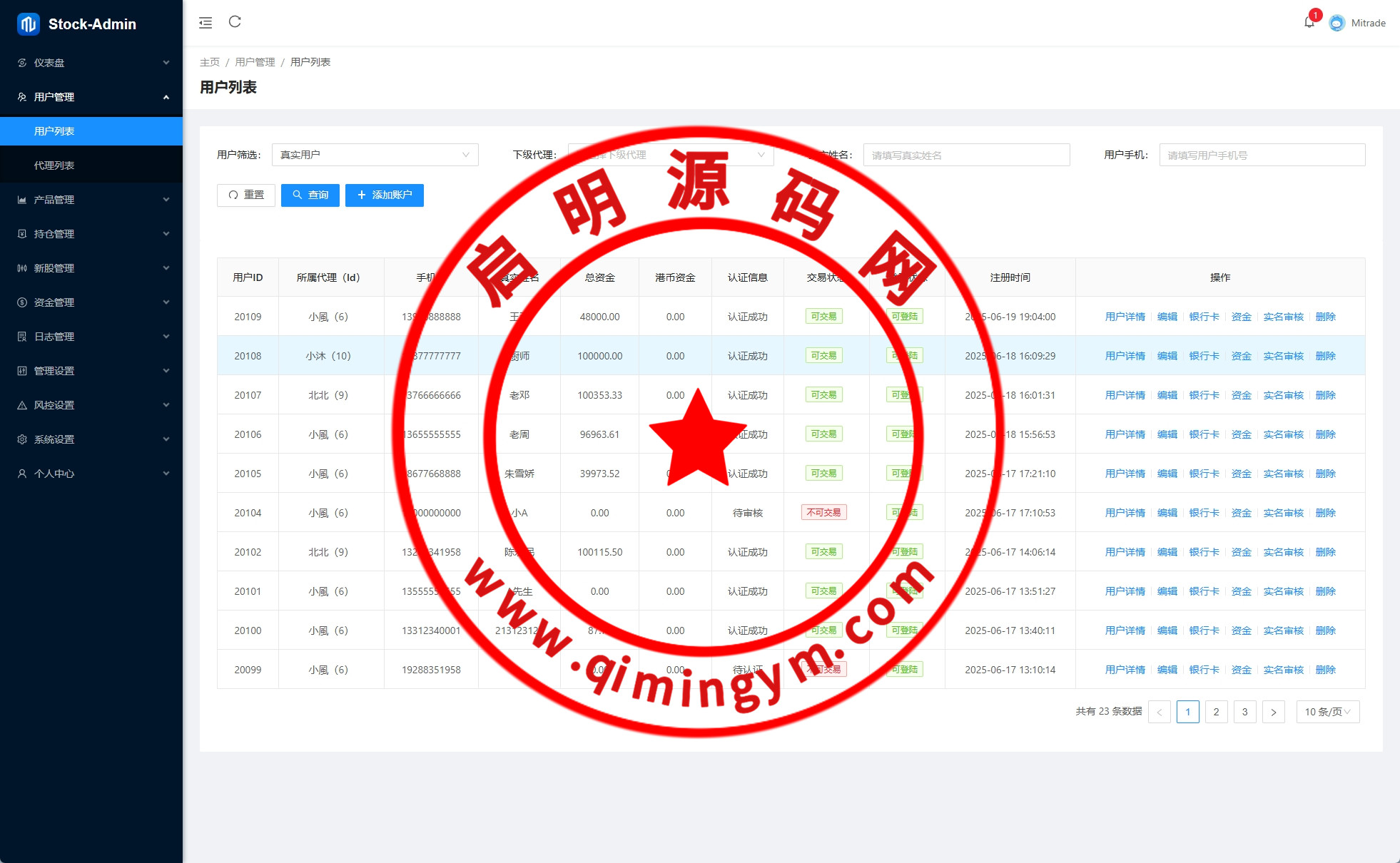Screen dimensions: 1400x863
Task: Click the sidebar collapse menu icon
Action: [x=206, y=23]
